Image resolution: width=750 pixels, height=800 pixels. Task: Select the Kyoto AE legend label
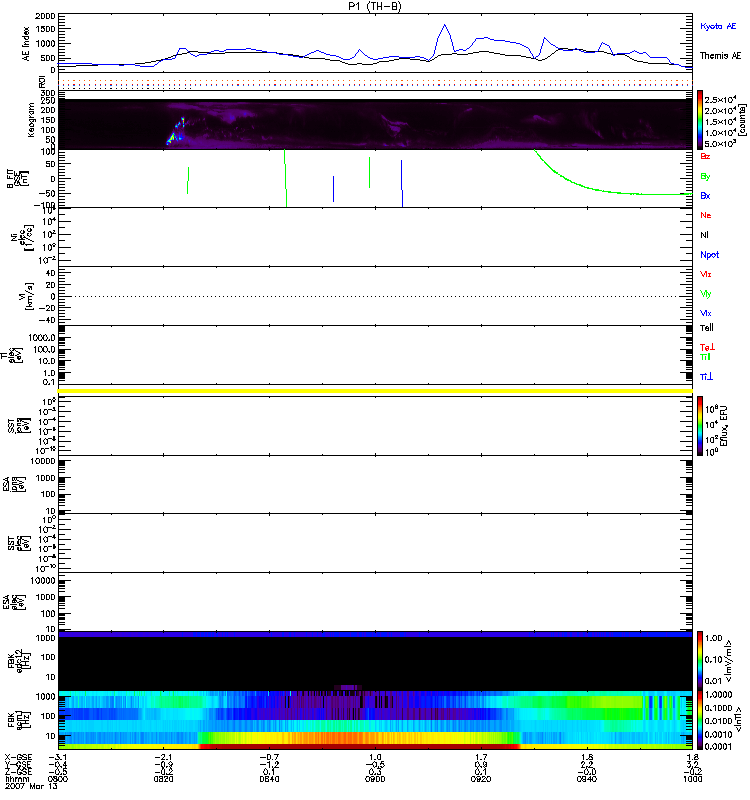(718, 26)
